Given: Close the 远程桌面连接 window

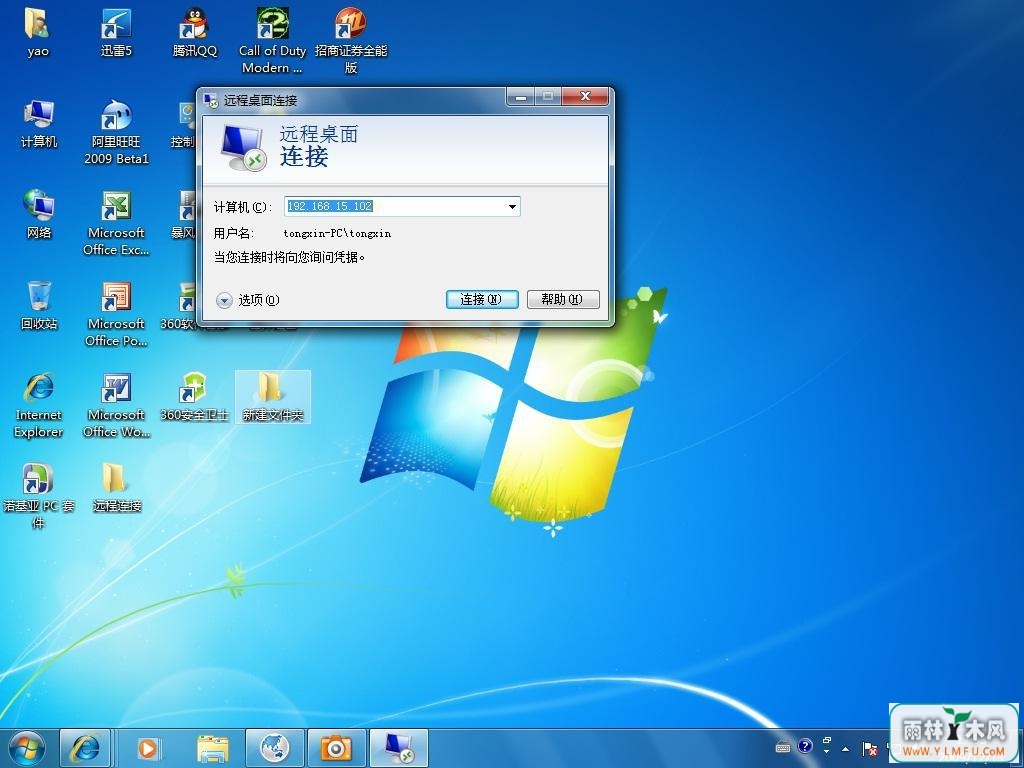Looking at the screenshot, I should pos(585,97).
